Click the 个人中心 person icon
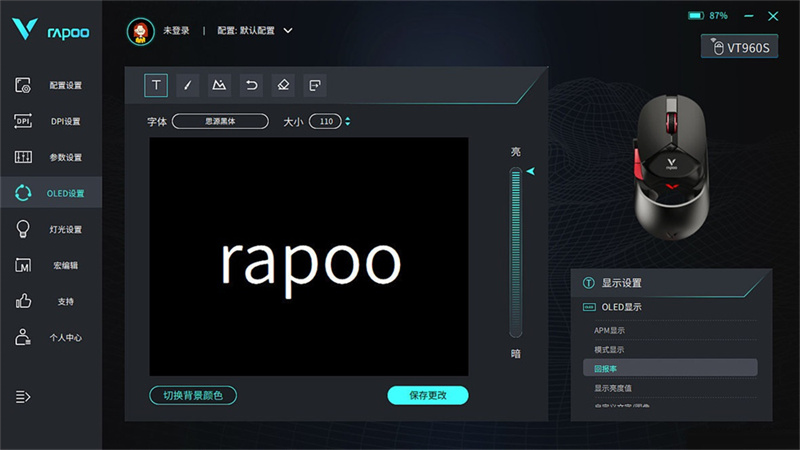The width and height of the screenshot is (800, 450). point(23,337)
